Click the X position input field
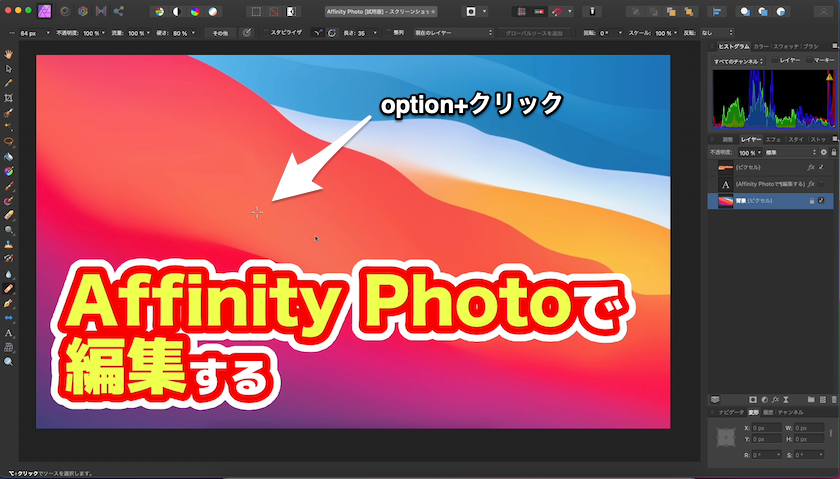The image size is (840, 479). tap(767, 428)
